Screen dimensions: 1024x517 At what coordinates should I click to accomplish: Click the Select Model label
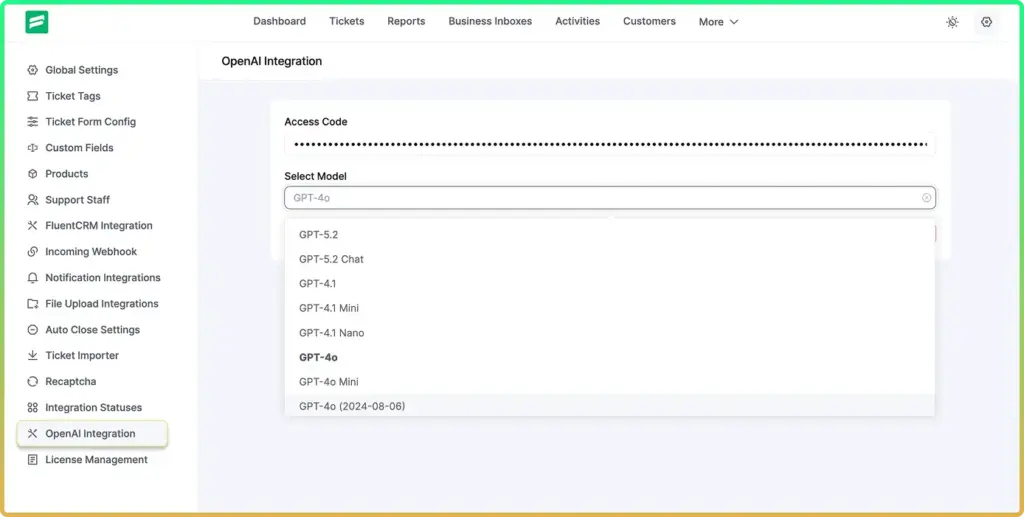tap(315, 176)
